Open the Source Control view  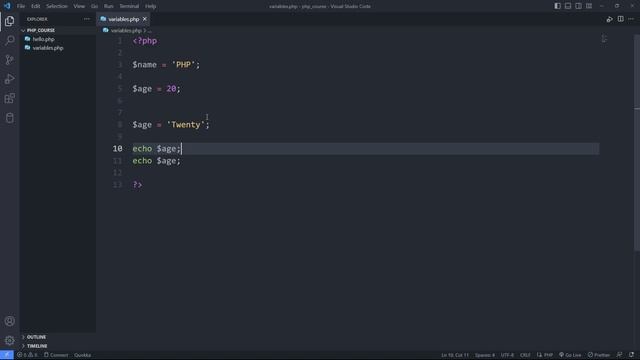click(9, 60)
